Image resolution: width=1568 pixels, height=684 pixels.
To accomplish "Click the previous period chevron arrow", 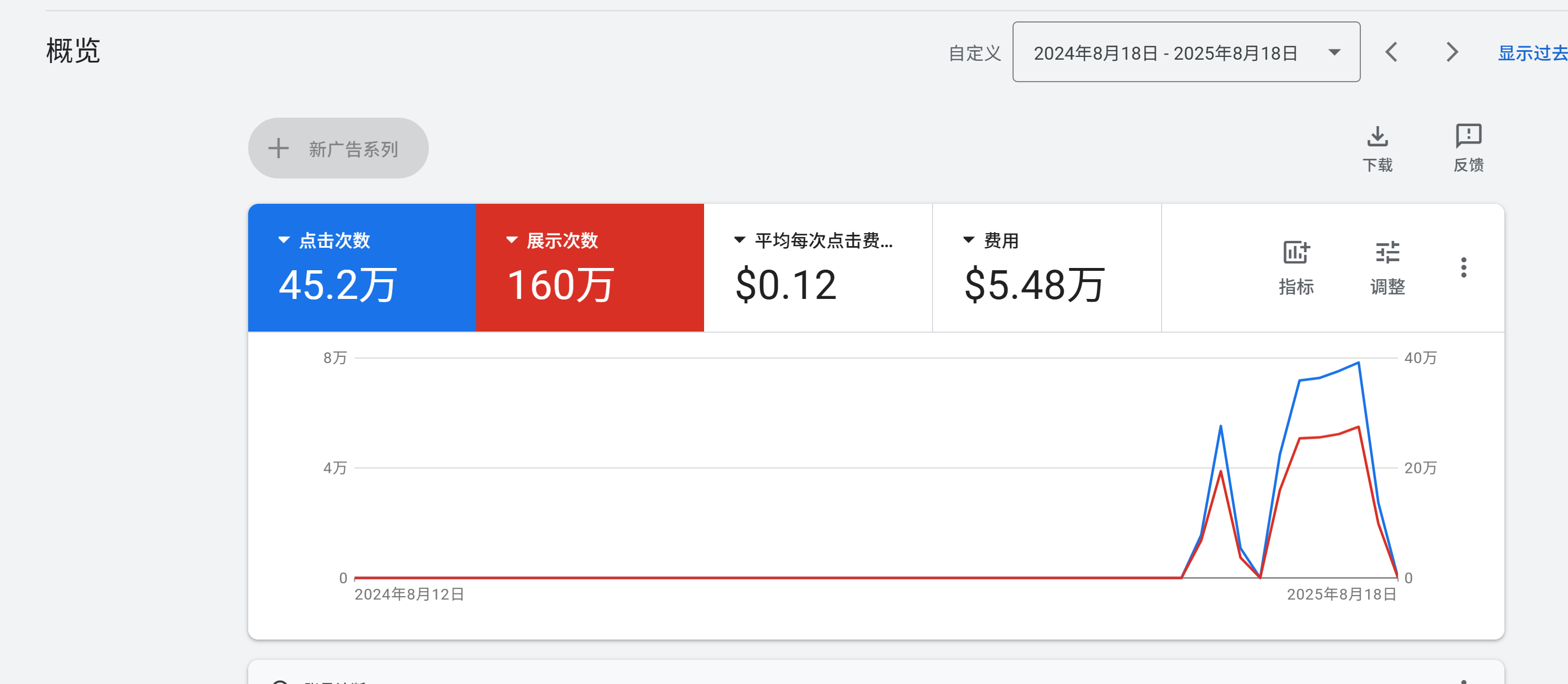I will click(1391, 52).
